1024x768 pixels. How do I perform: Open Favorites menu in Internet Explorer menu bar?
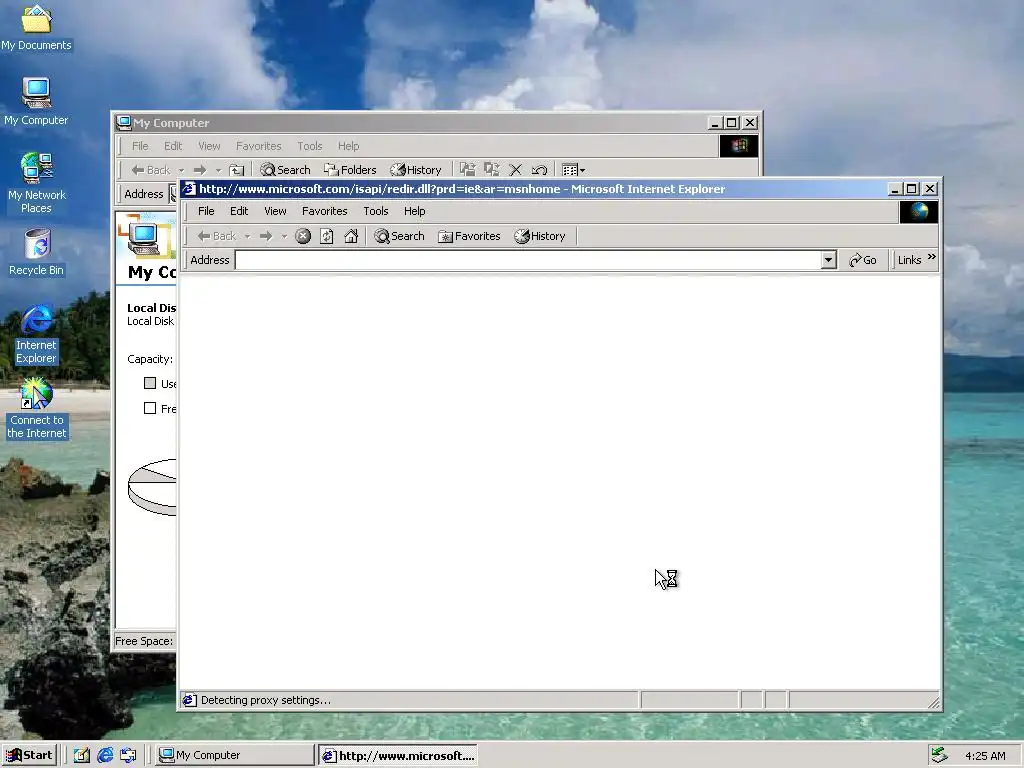325,211
